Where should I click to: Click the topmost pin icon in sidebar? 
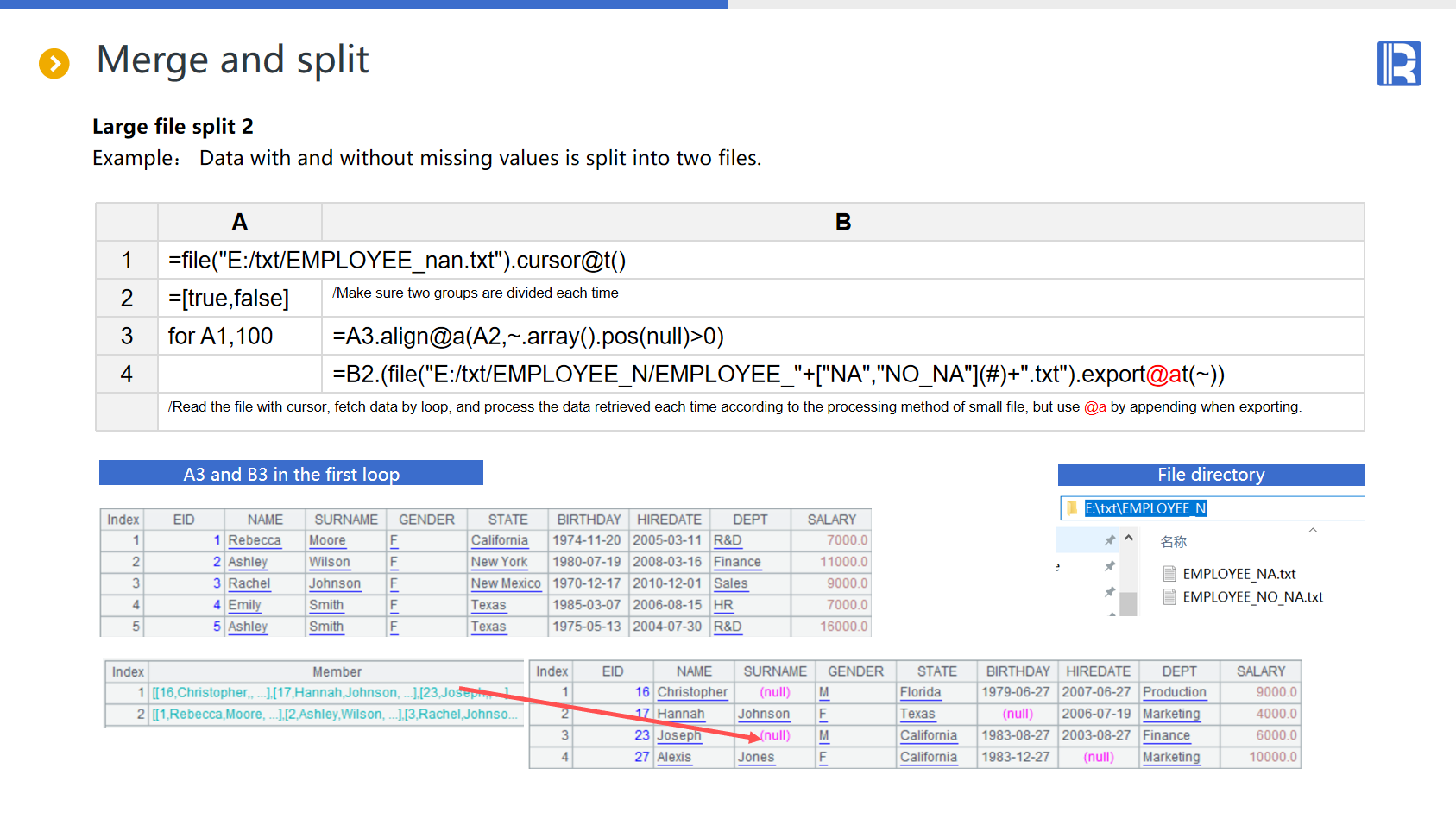1110,540
